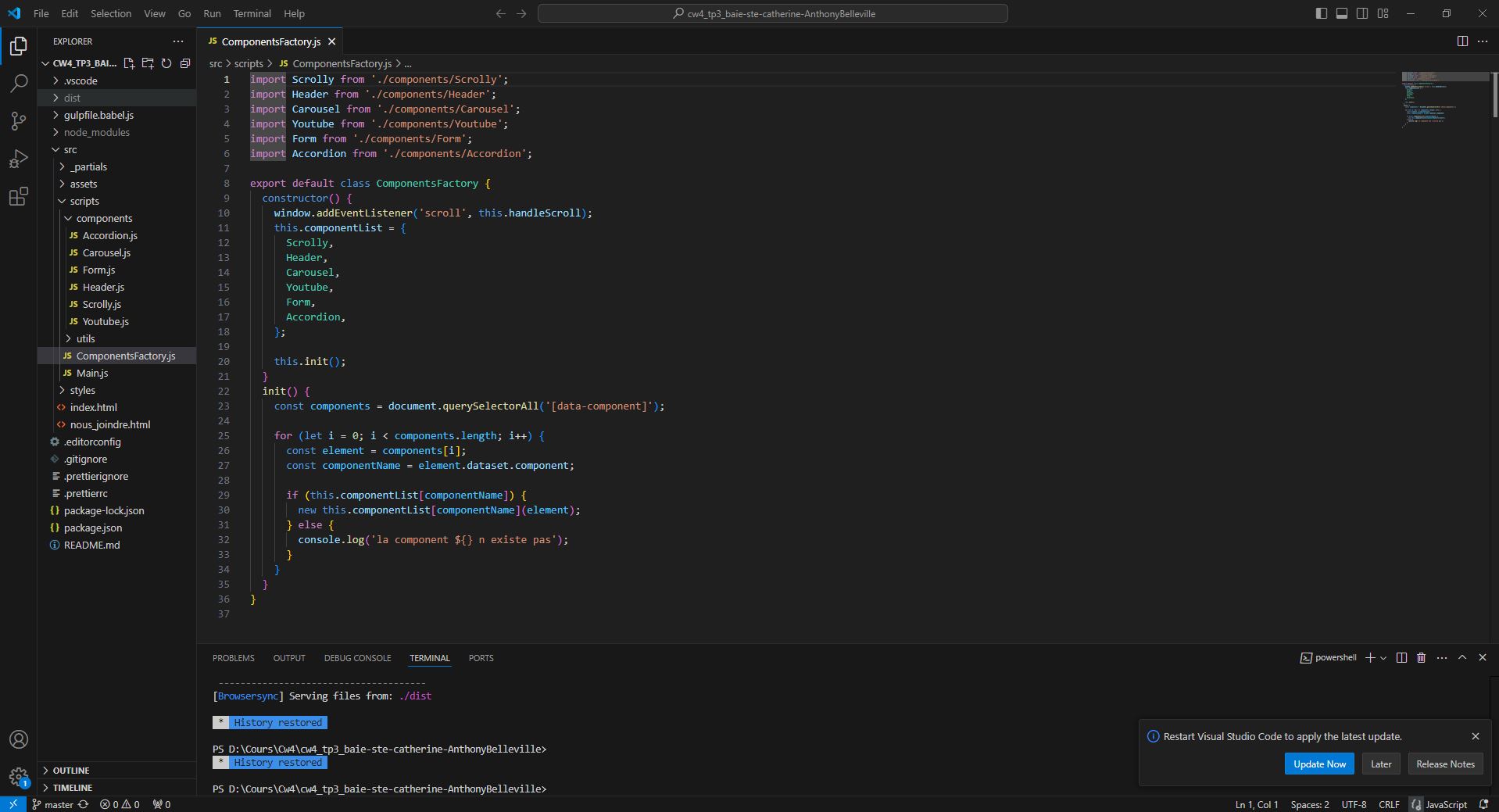Expand the OUTLINE section
This screenshot has height=812, width=1499.
coord(116,771)
